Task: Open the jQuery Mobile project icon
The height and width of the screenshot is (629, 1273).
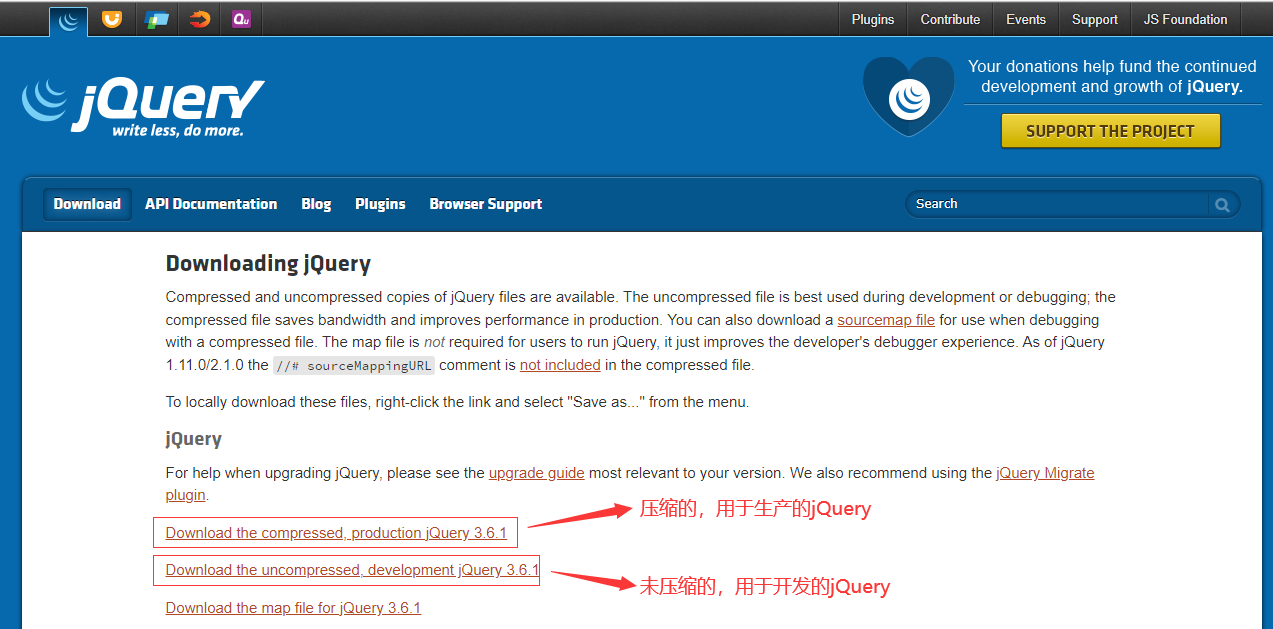Action: coord(156,18)
